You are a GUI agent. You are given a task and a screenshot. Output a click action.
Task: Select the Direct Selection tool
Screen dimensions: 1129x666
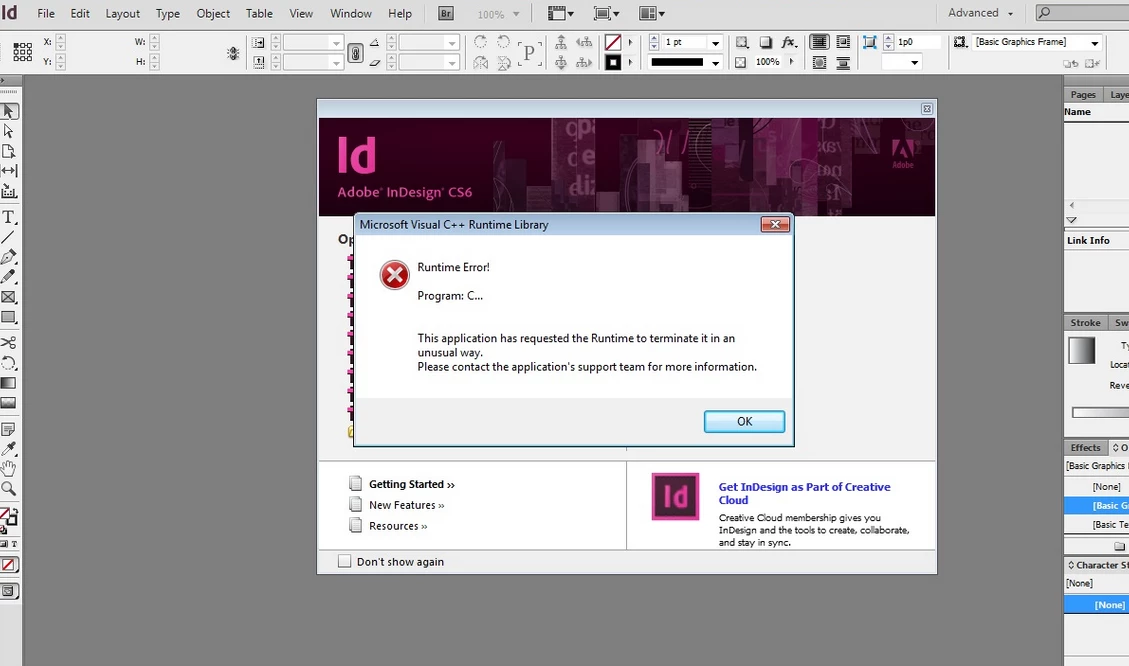[9, 131]
